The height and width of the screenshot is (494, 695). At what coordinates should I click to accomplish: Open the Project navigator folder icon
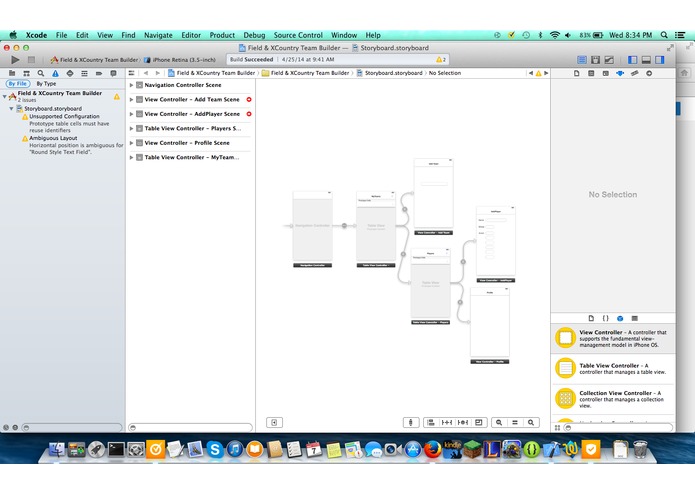coord(12,73)
